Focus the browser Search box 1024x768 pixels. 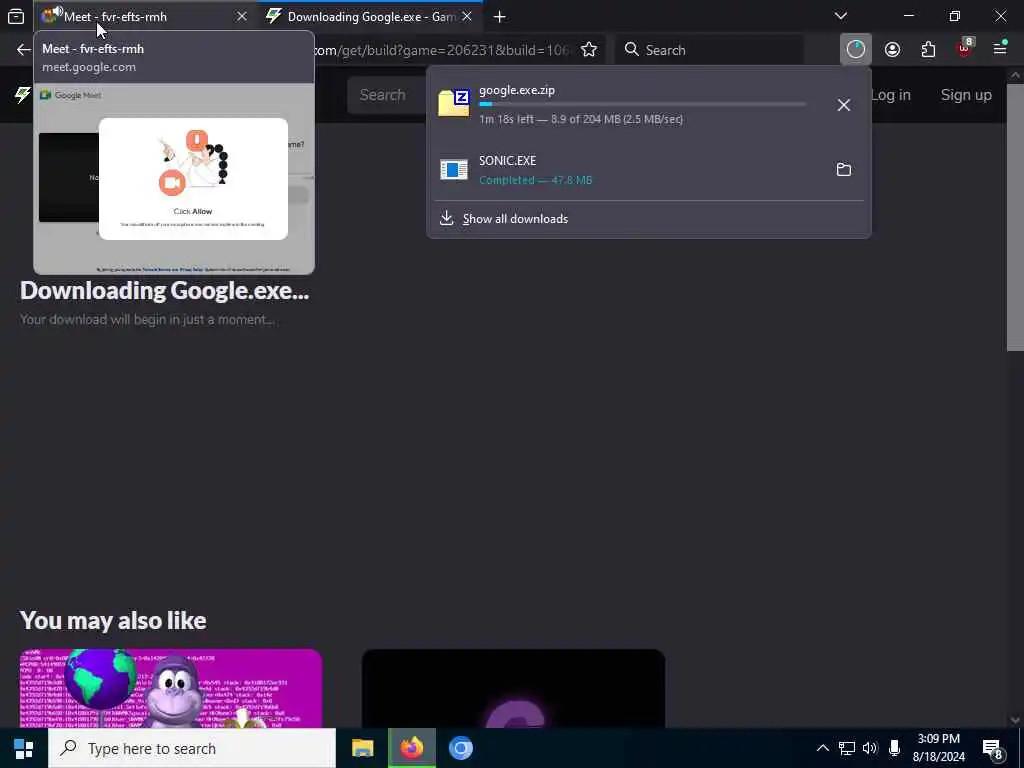[710, 50]
